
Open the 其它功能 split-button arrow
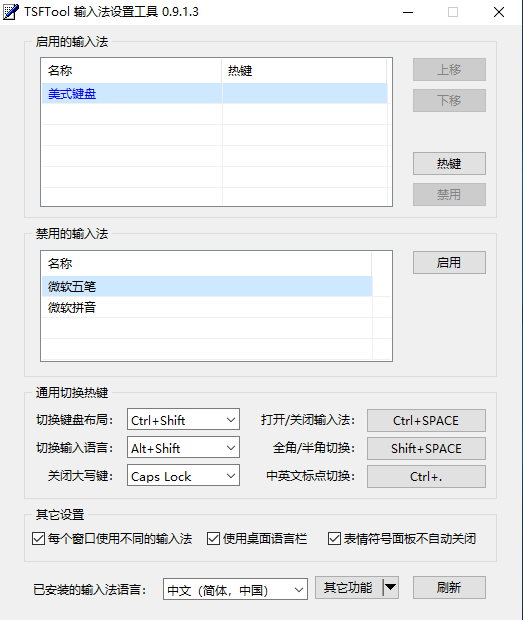pyautogui.click(x=391, y=587)
